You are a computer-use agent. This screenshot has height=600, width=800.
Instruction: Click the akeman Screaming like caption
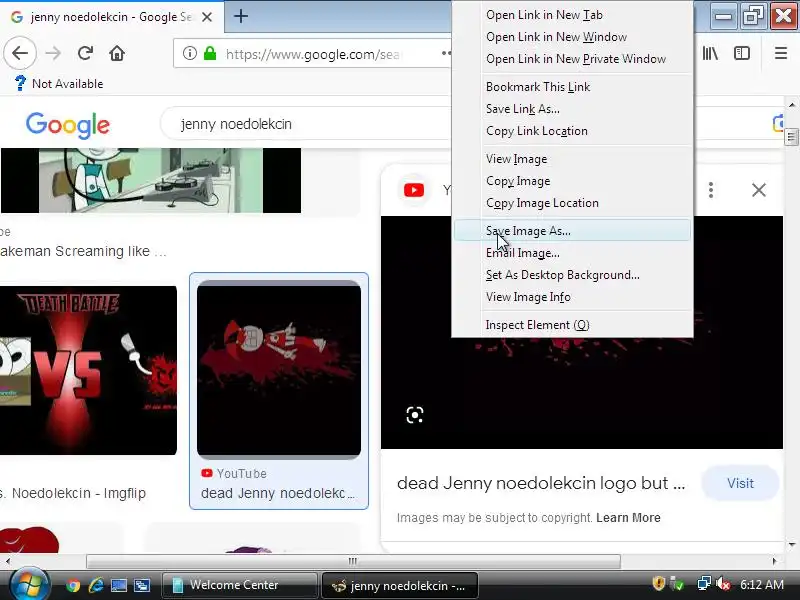coord(83,251)
